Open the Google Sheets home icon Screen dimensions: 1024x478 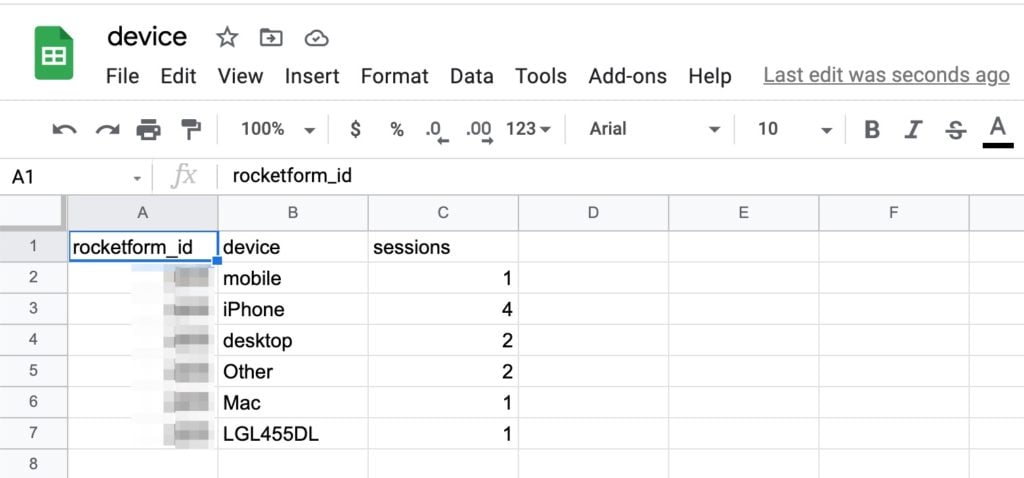(x=54, y=53)
